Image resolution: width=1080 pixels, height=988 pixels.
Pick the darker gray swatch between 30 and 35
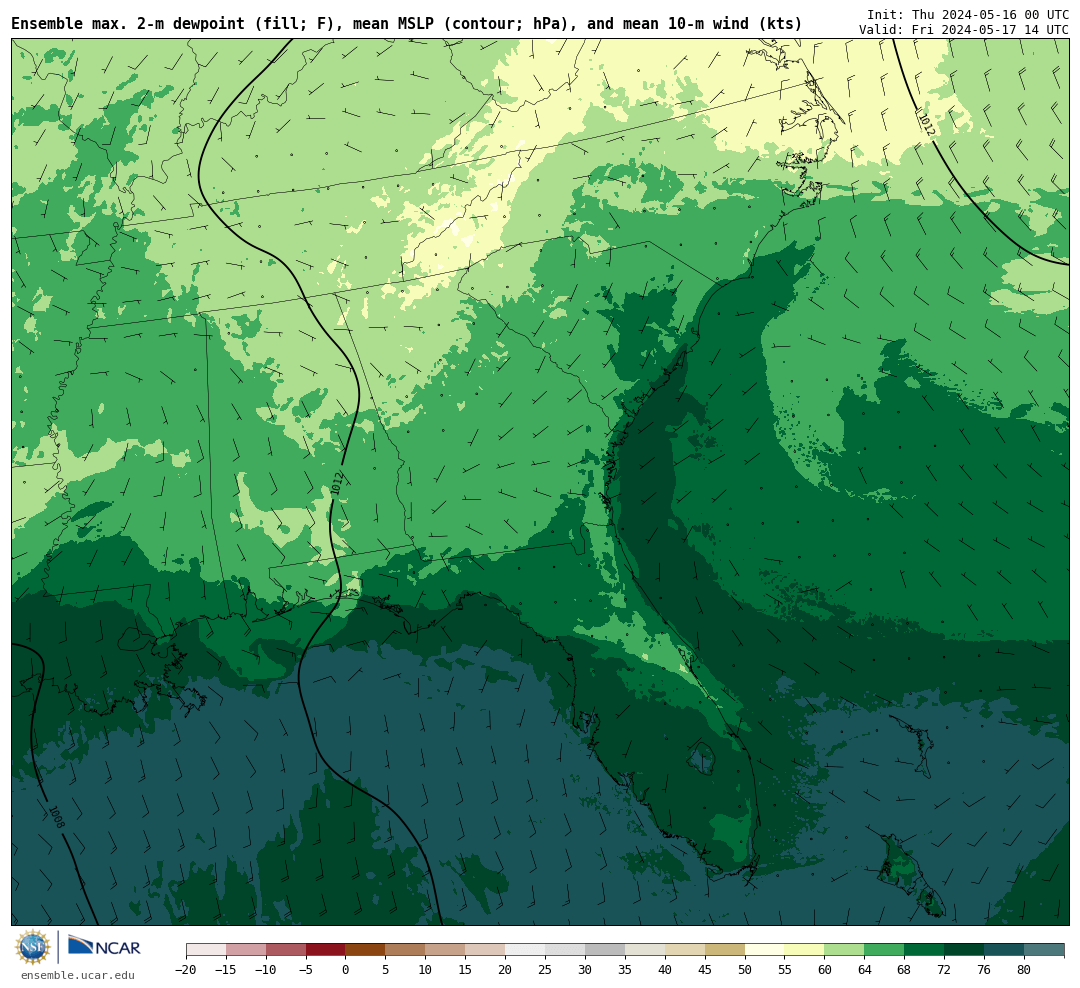tap(605, 950)
